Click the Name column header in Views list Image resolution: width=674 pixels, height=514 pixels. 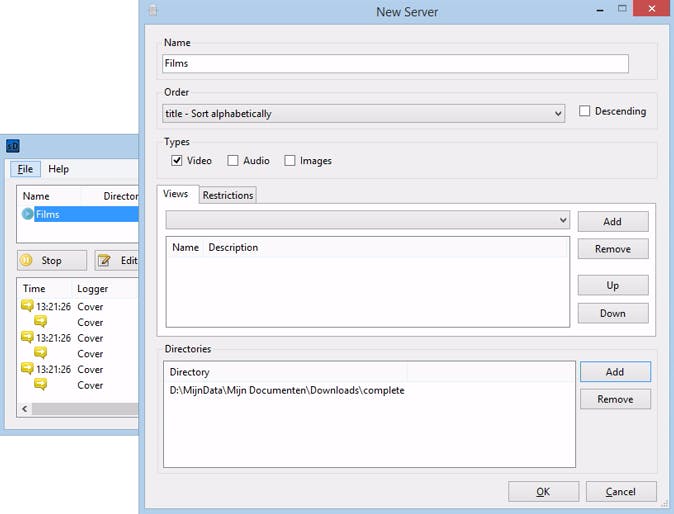tap(185, 248)
